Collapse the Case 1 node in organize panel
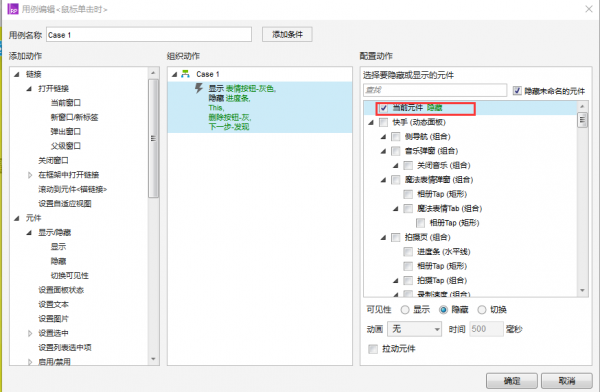 pyautogui.click(x=174, y=74)
